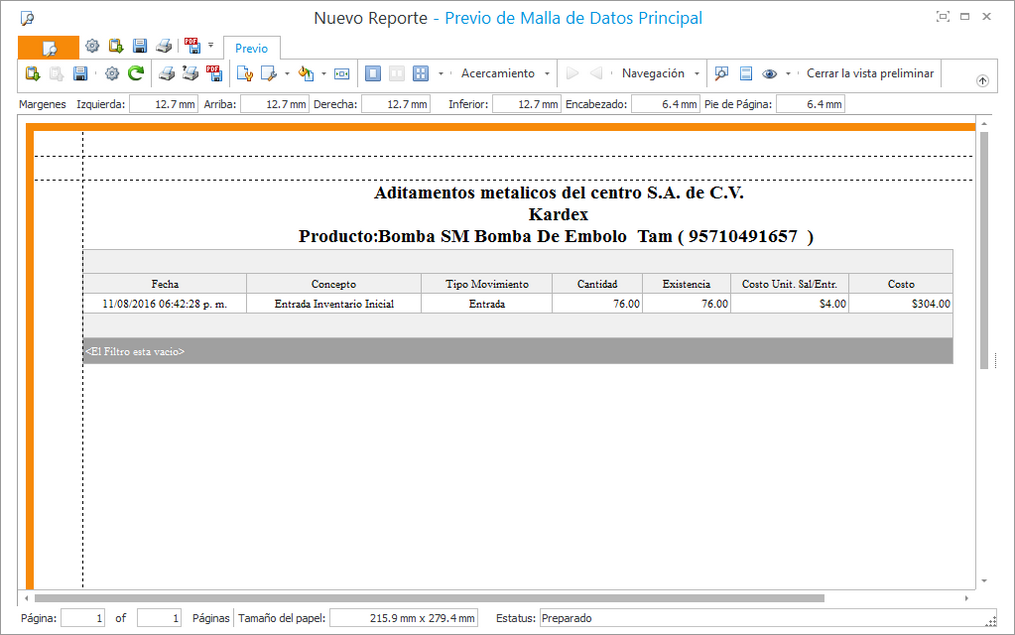Image resolution: width=1015 pixels, height=635 pixels.
Task: Toggle the eye visibility icon
Action: tap(770, 74)
